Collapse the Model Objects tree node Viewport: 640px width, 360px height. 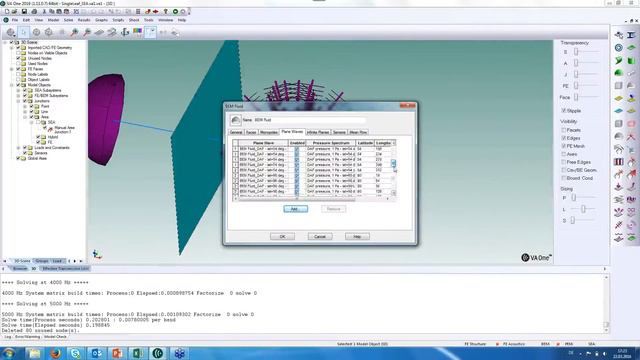[x=11, y=85]
